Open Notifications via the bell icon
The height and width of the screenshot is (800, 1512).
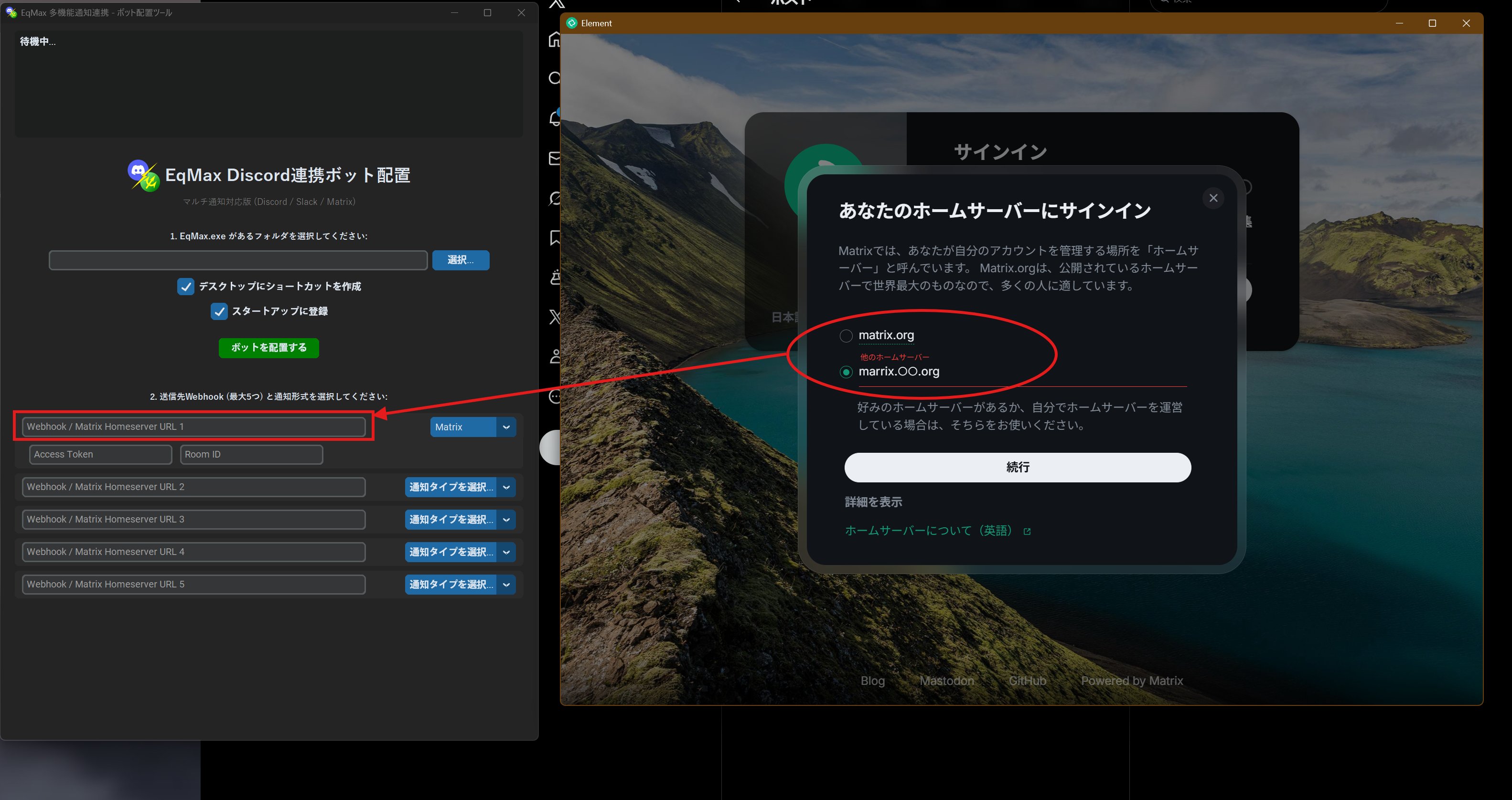[555, 117]
